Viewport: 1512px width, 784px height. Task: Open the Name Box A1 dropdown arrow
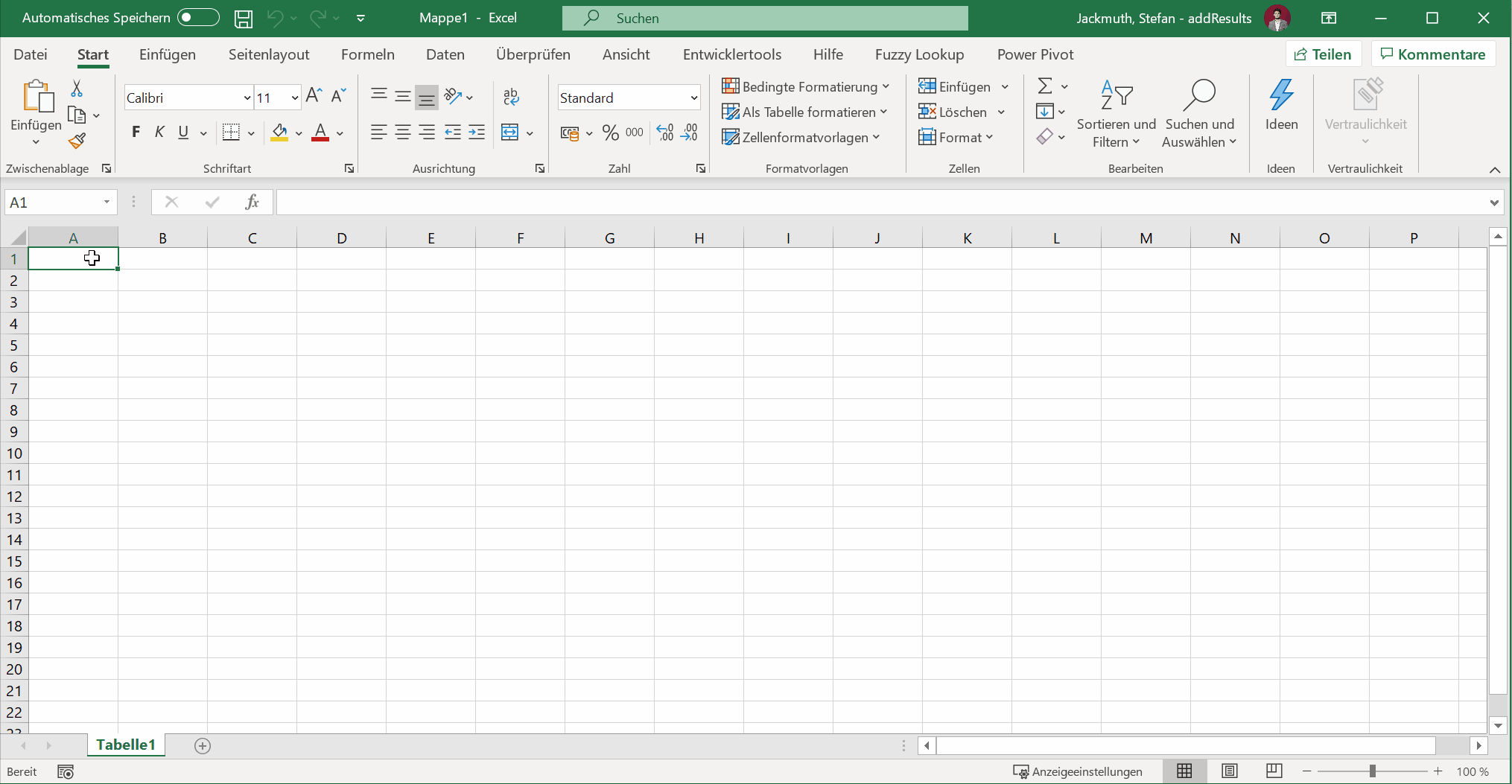[x=107, y=202]
